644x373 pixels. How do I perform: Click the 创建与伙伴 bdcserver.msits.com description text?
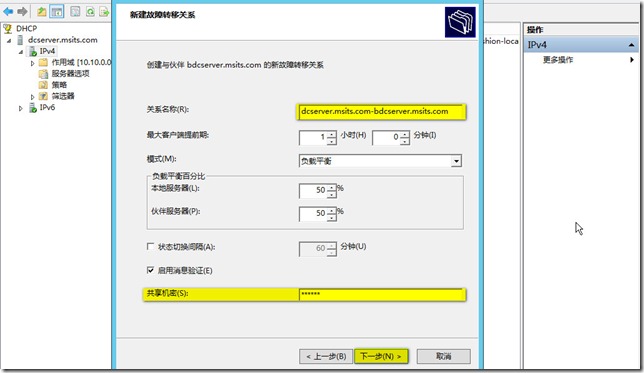click(235, 65)
